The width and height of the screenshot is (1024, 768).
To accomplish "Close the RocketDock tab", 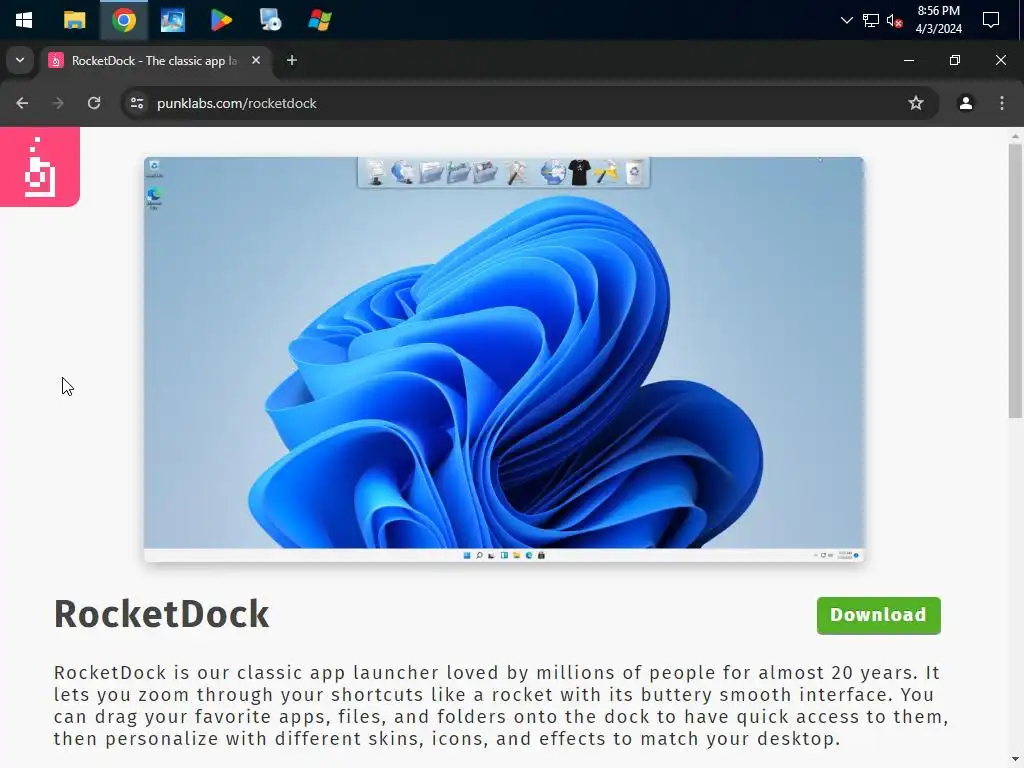I will (x=256, y=60).
